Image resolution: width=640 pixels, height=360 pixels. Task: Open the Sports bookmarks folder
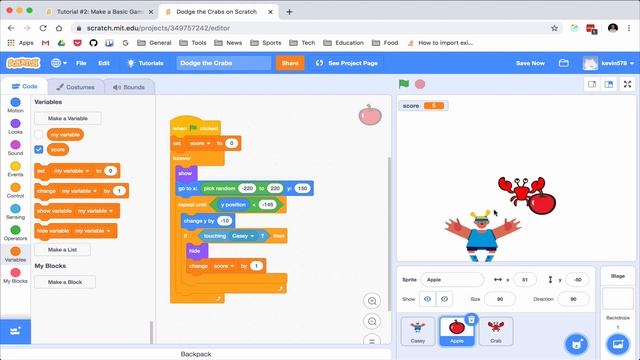[266, 42]
